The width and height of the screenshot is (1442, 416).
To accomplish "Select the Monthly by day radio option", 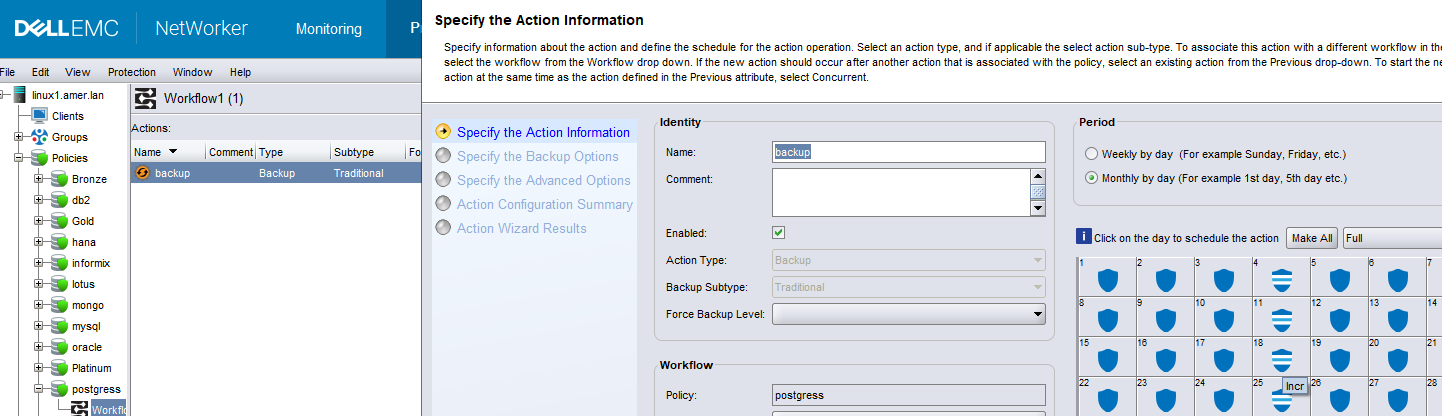I will (x=1091, y=178).
